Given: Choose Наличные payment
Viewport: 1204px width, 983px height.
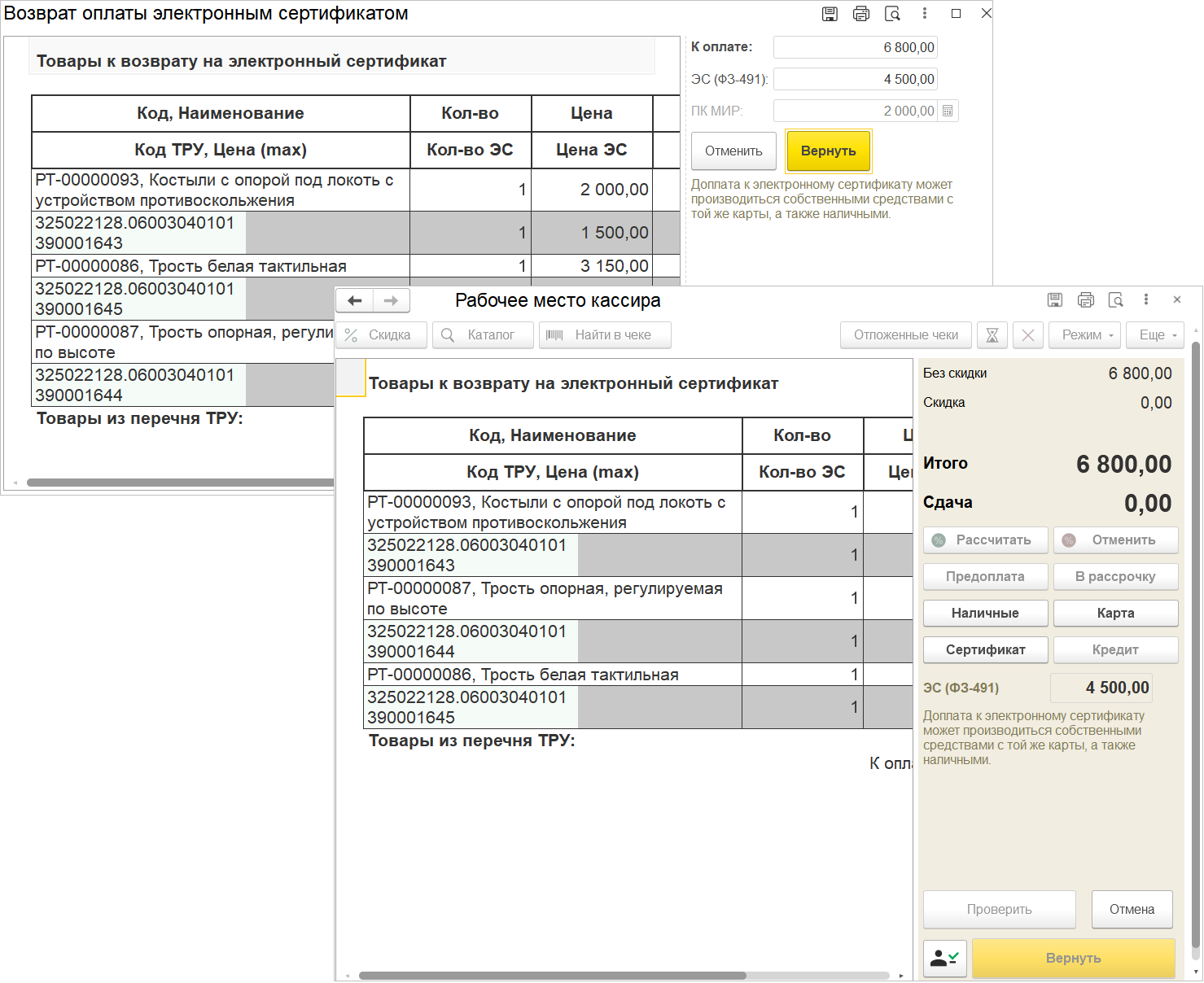Looking at the screenshot, I should pos(986,614).
